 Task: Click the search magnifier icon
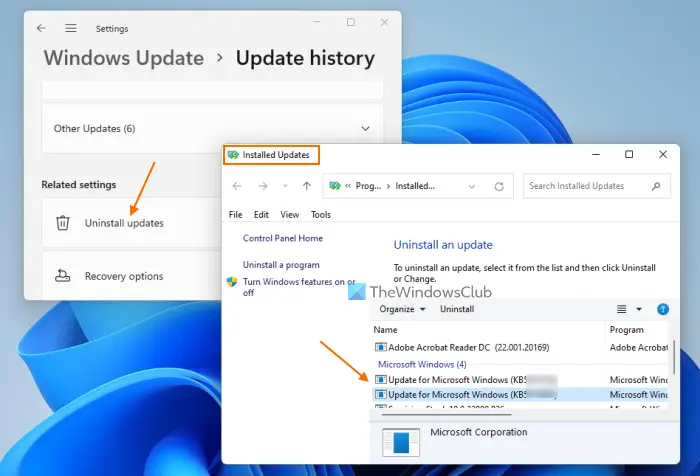tap(656, 186)
